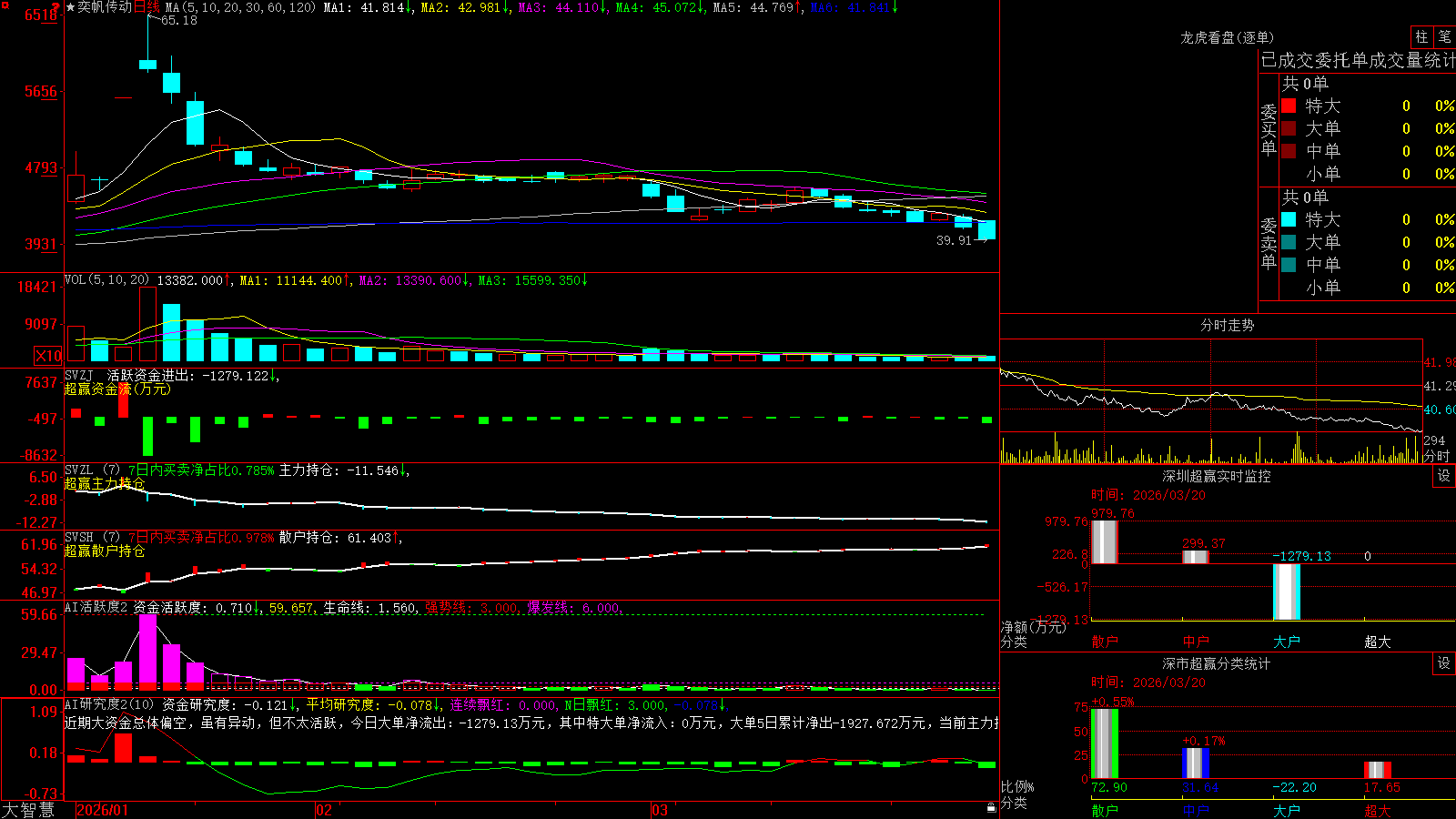Click the 39.91 low price annotation
Screen dimensions: 1456x819
coord(954,240)
